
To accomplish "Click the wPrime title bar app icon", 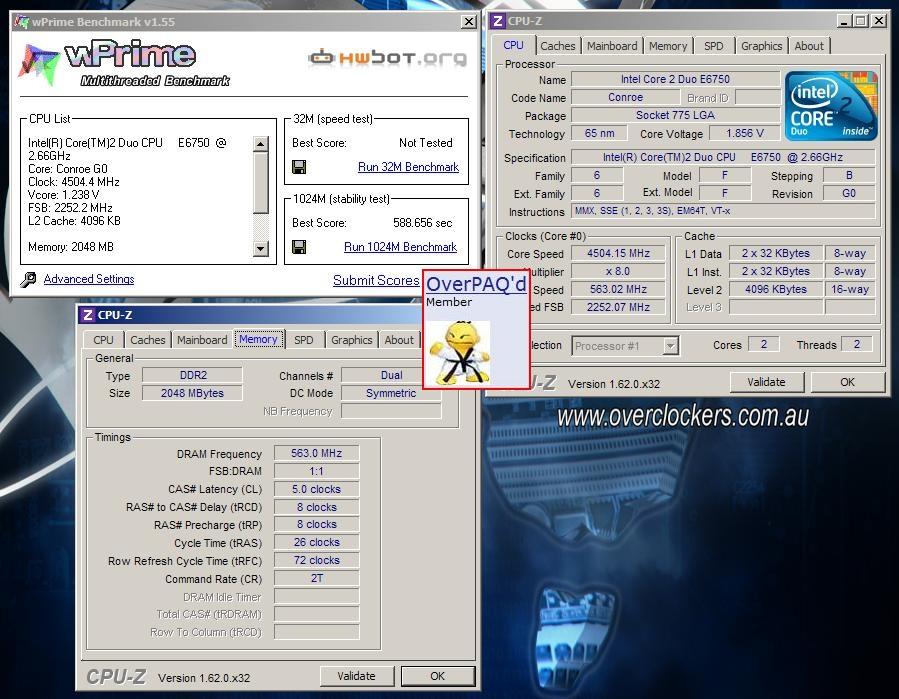I will point(21,22).
